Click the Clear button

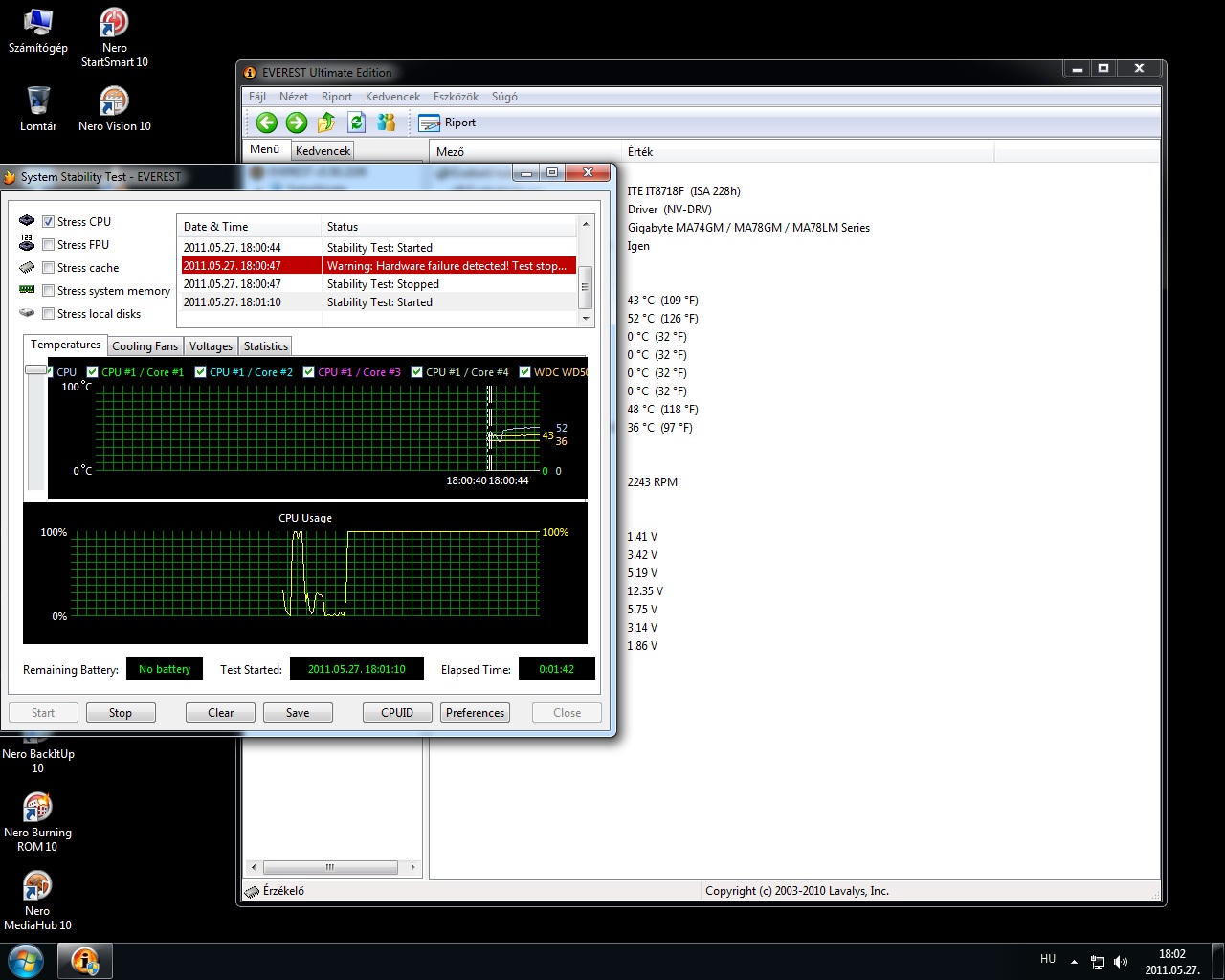point(220,713)
